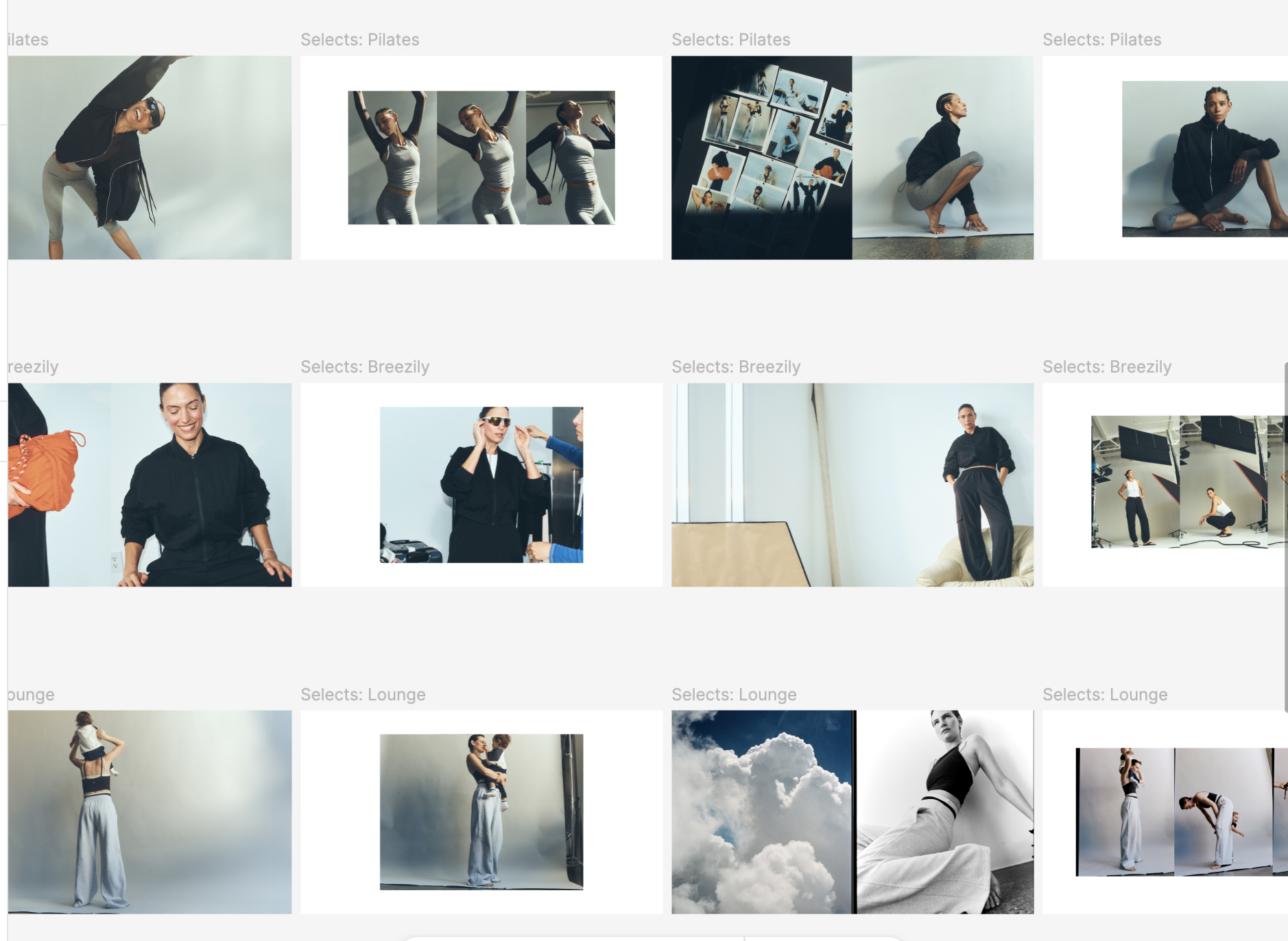
Task: Select the seated model in black zip jacket
Action: click(1204, 159)
